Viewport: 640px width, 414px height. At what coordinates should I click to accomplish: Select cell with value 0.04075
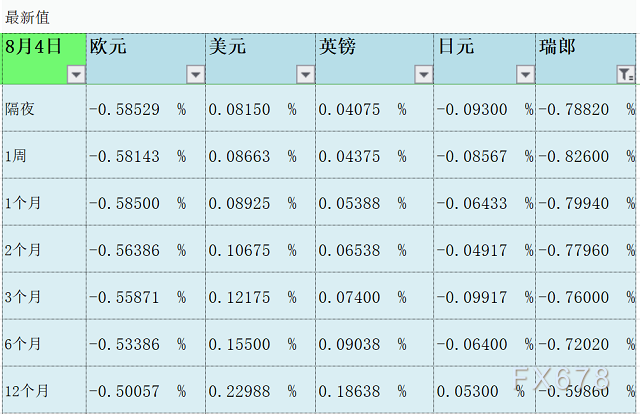[x=374, y=108]
